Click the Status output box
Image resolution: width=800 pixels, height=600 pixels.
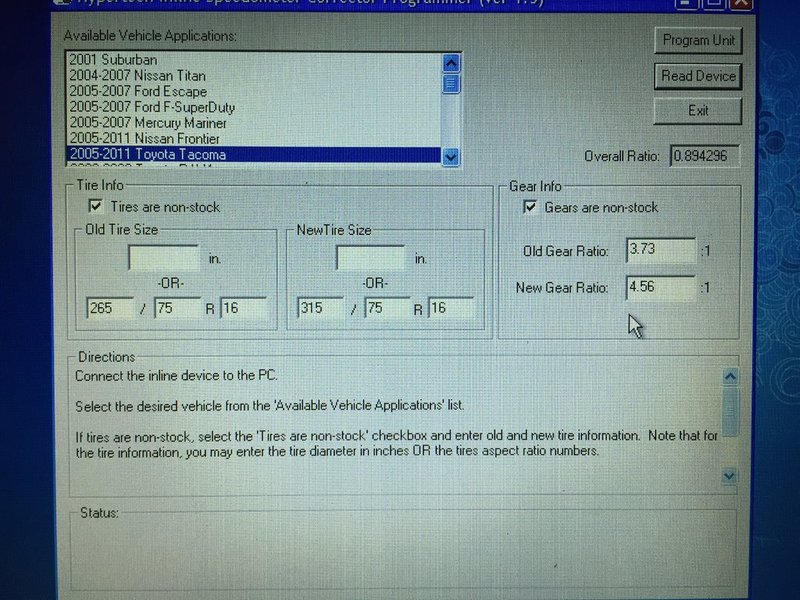tap(403, 550)
